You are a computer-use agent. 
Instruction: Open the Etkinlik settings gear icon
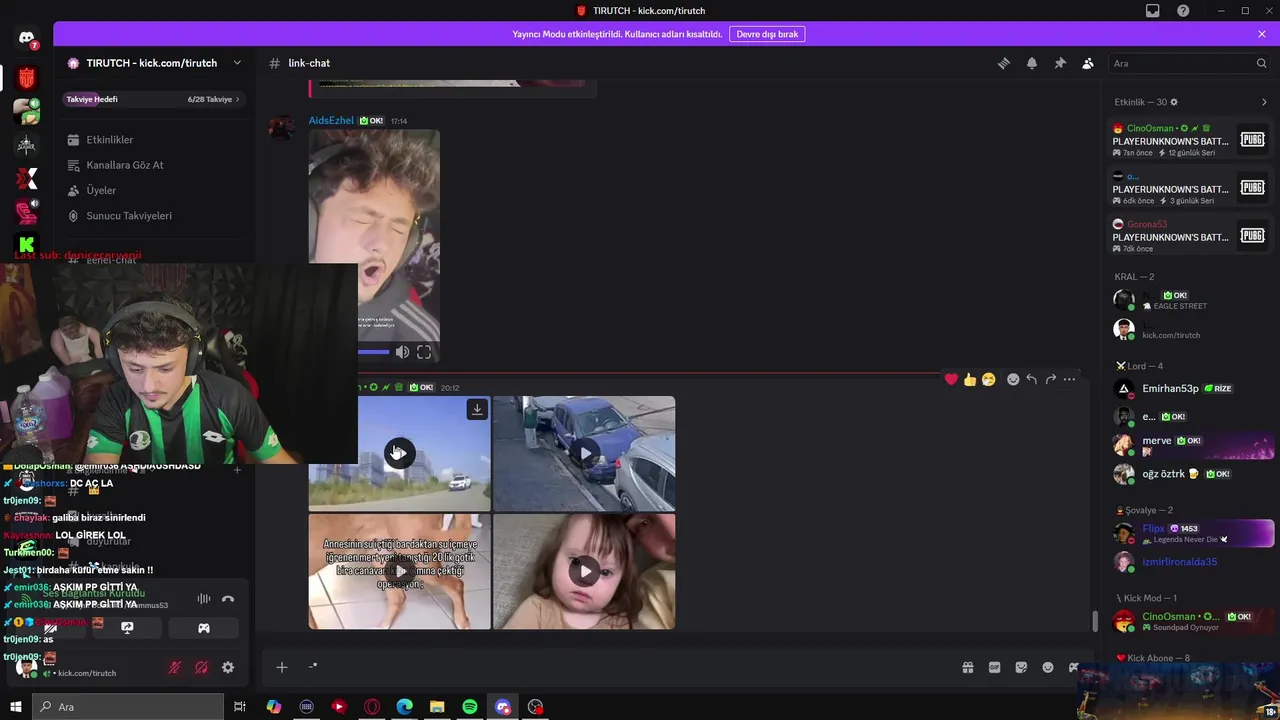1174,102
